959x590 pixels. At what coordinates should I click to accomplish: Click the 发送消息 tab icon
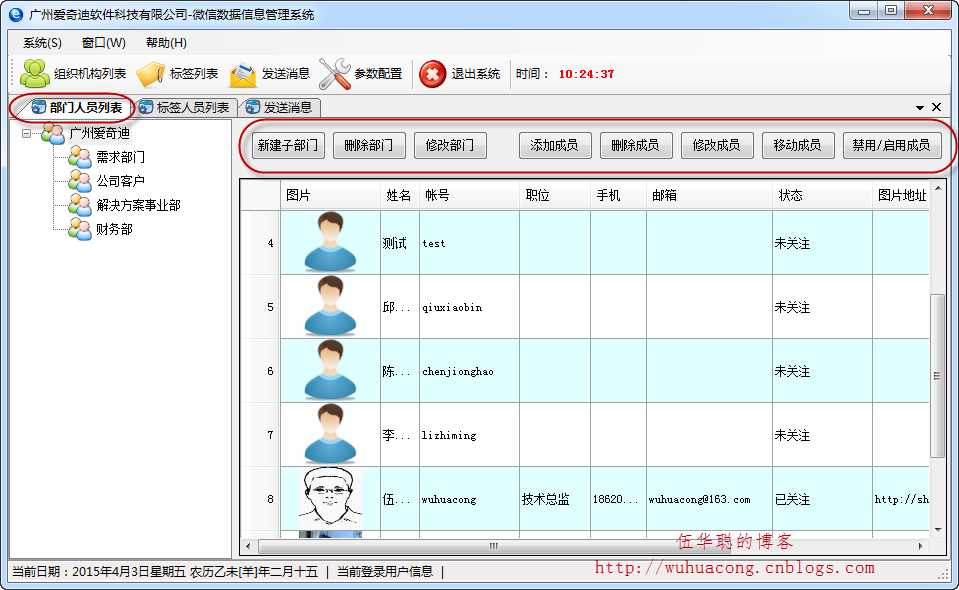tap(253, 107)
